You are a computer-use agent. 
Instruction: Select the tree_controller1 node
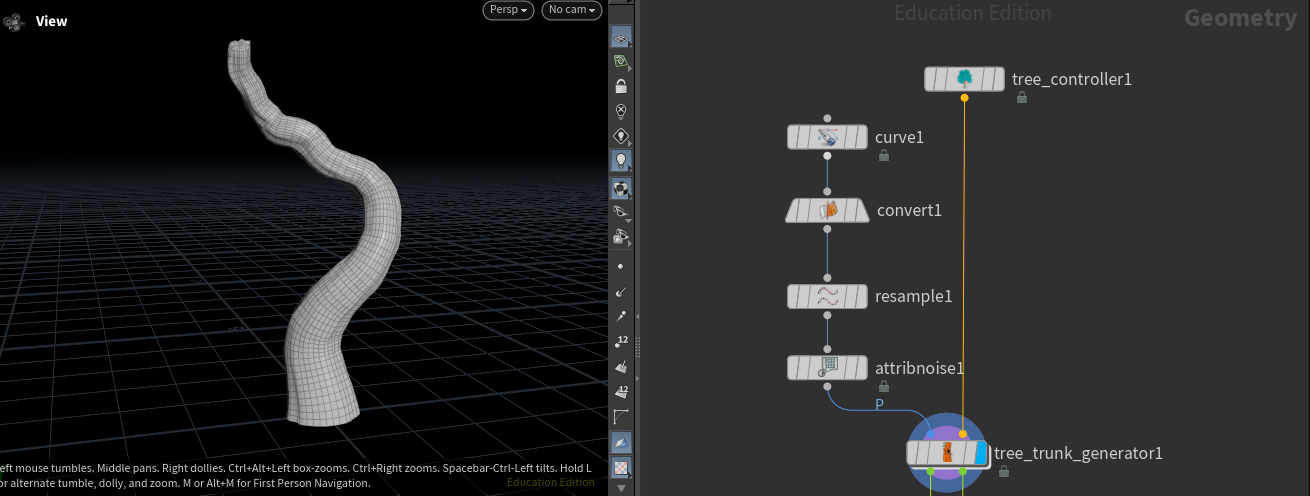point(964,79)
